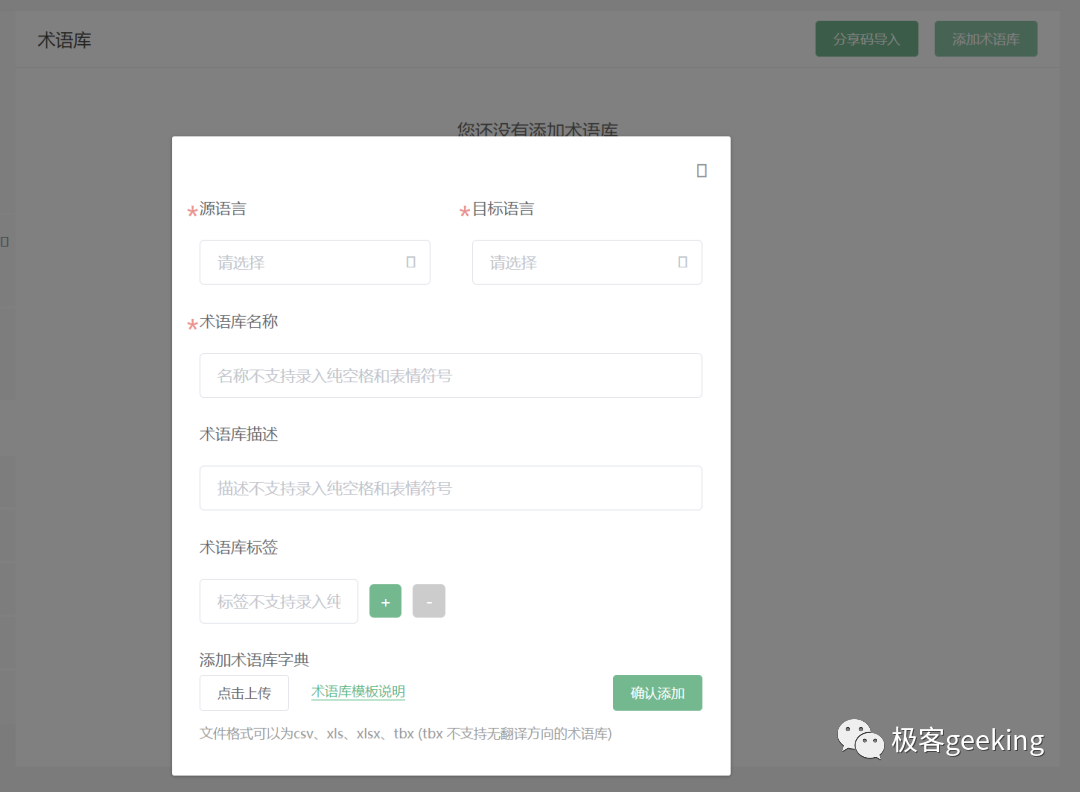Viewport: 1080px width, 792px height.
Task: Focus the 术语库名称 input field
Action: click(x=450, y=375)
